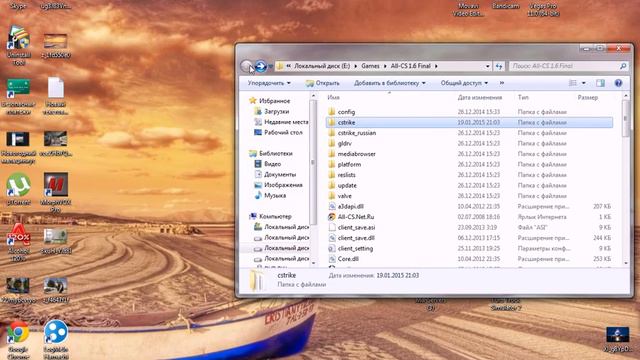The image size is (640, 360).
Task: Select the 'client_setting' config file
Action: coord(355,248)
